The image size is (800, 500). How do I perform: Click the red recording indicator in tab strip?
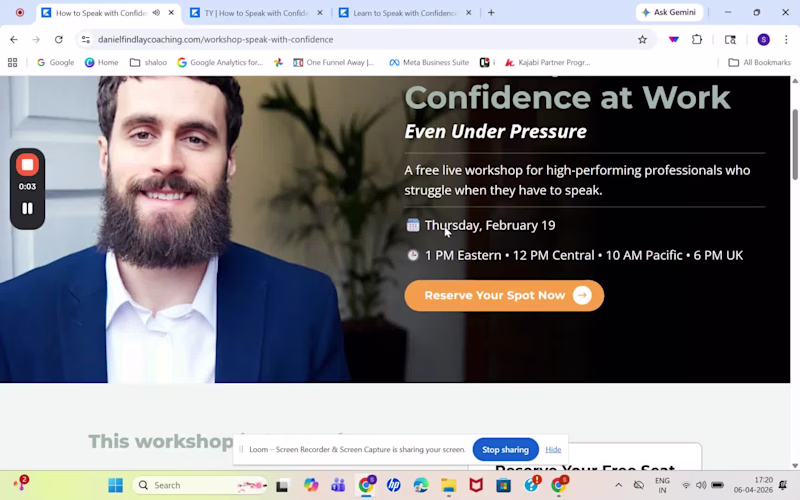click(19, 12)
